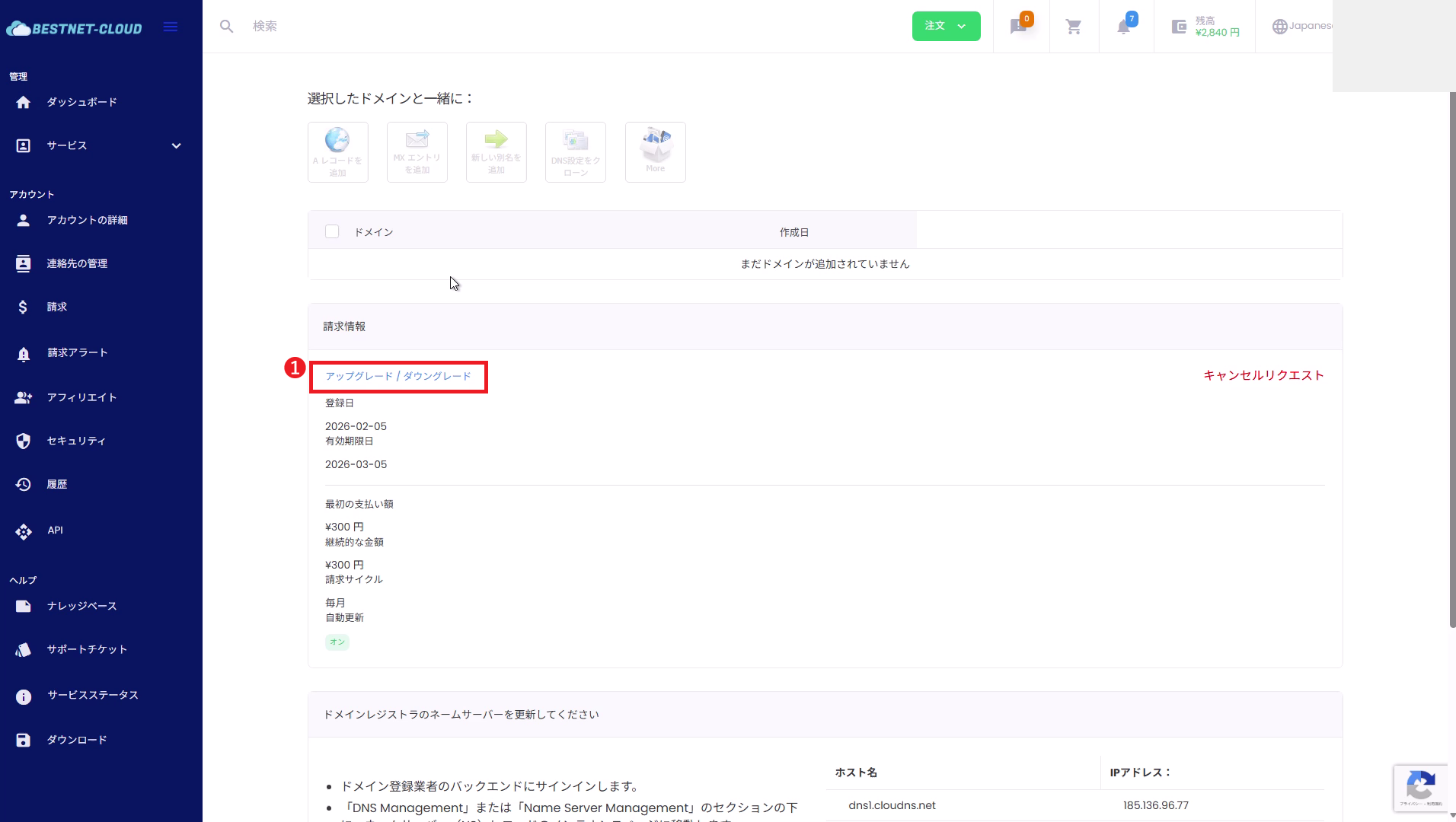The width and height of the screenshot is (1456, 822).
Task: Click the DNS設定をクローン icon
Action: 575,152
